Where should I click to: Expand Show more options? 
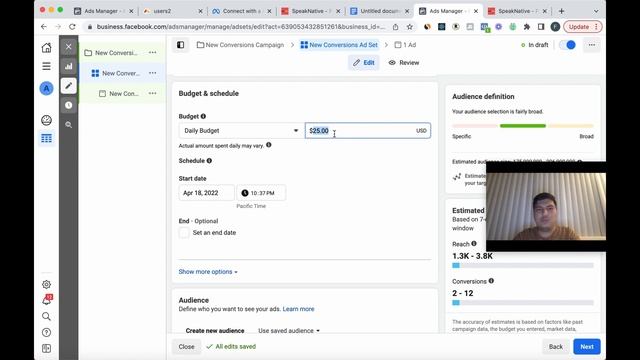208,272
